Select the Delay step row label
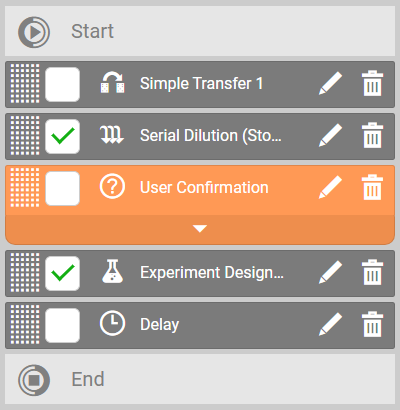This screenshot has width=400, height=410. pyautogui.click(x=159, y=325)
